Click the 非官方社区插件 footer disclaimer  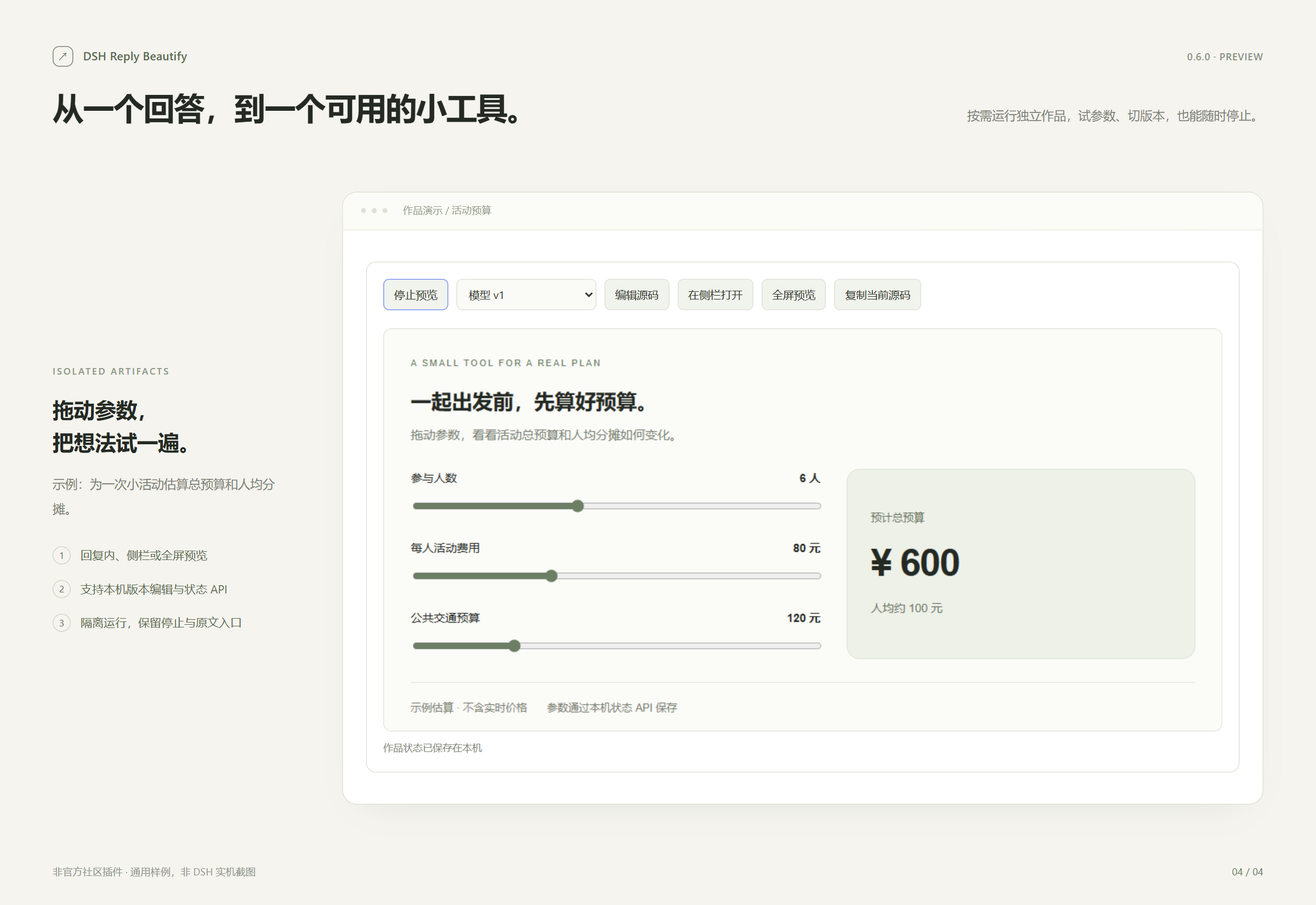(154, 872)
